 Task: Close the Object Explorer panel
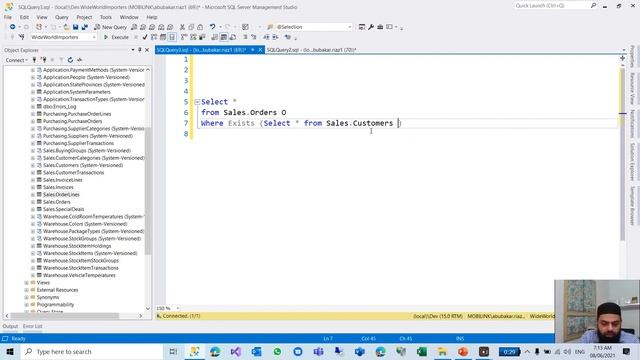(147, 50)
